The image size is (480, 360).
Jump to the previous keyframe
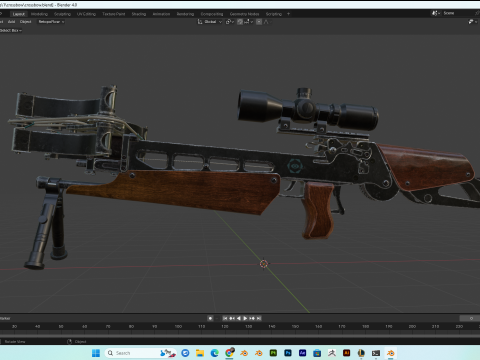[x=232, y=318]
